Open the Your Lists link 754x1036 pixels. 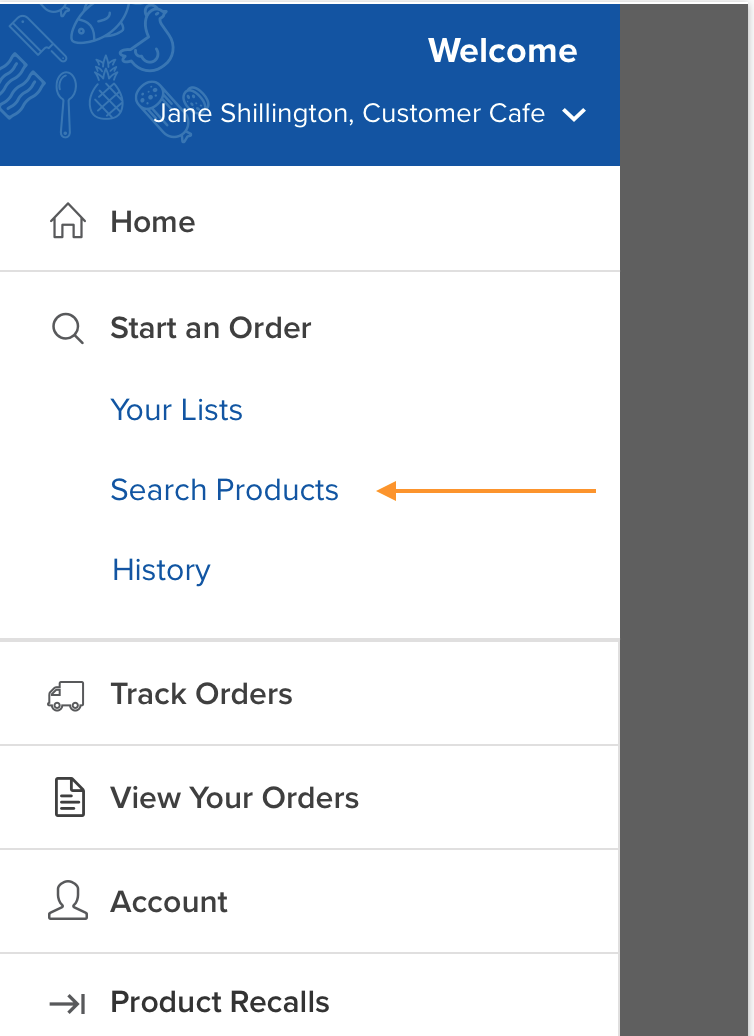tap(176, 410)
